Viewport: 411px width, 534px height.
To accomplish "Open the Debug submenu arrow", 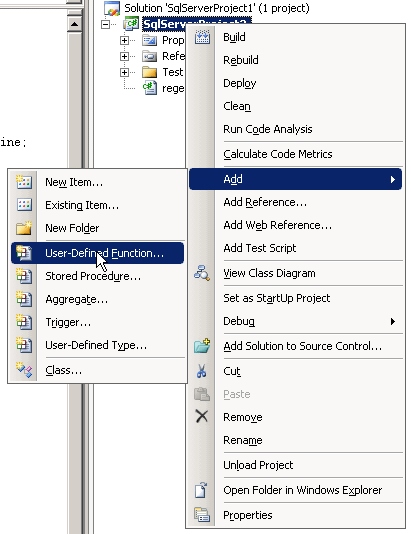I will click(393, 321).
